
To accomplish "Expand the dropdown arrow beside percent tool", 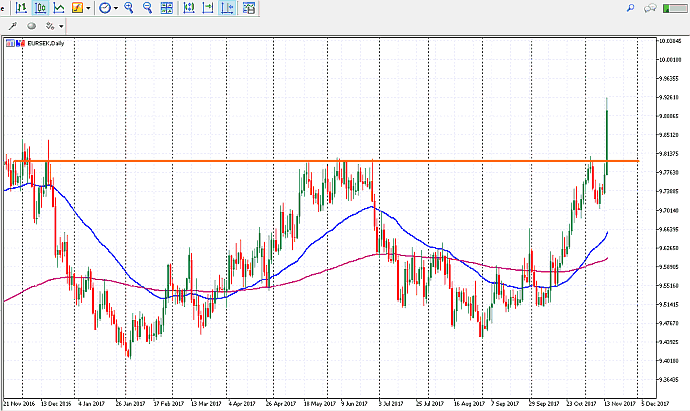I will tap(62, 25).
